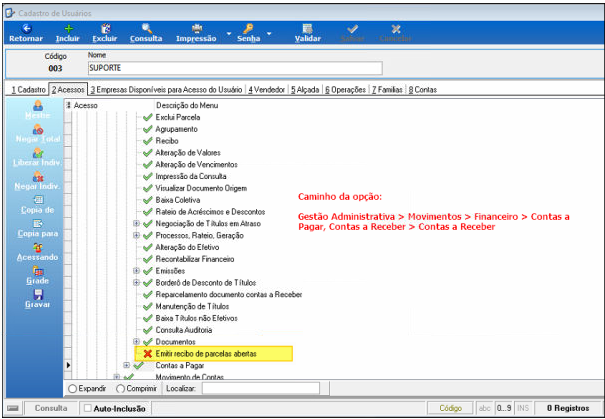Viewport: 605px width, 419px height.
Task: Select Baixa Títulos não Efetivos row
Action: [196, 318]
